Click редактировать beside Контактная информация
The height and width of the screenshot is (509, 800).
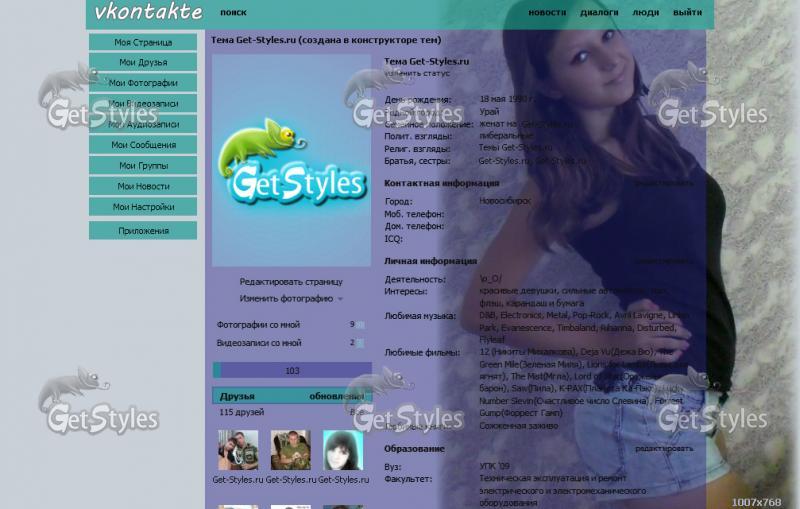pyautogui.click(x=664, y=183)
